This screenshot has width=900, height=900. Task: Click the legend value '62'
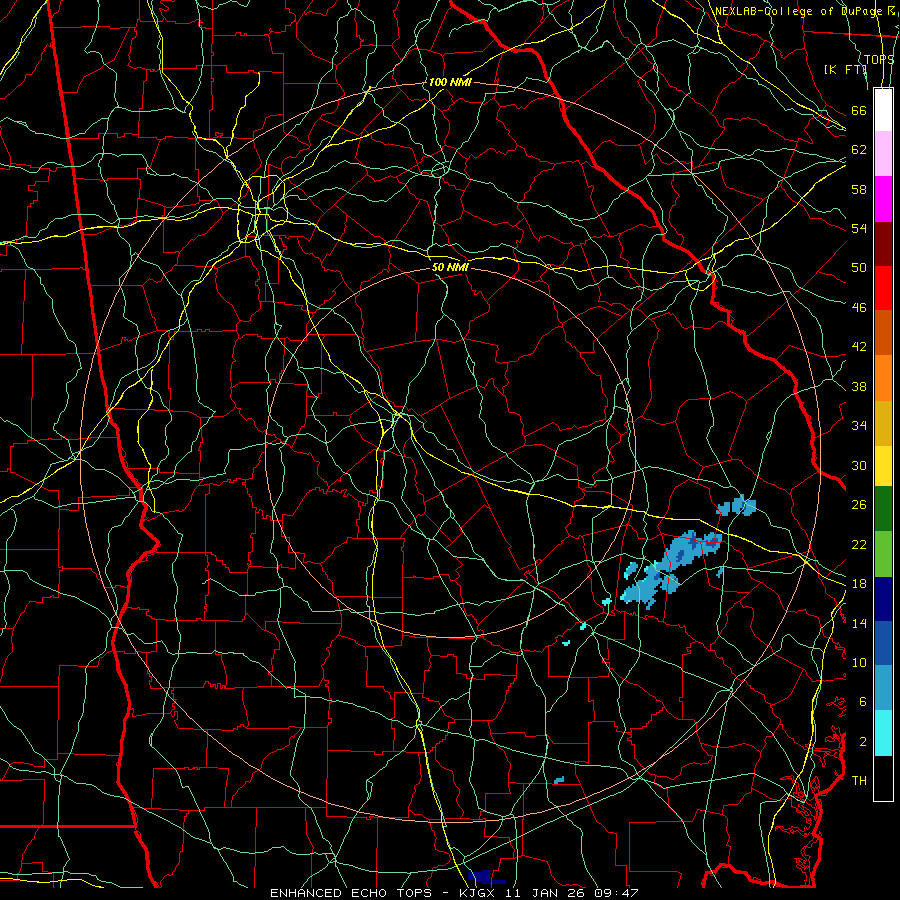(x=859, y=150)
